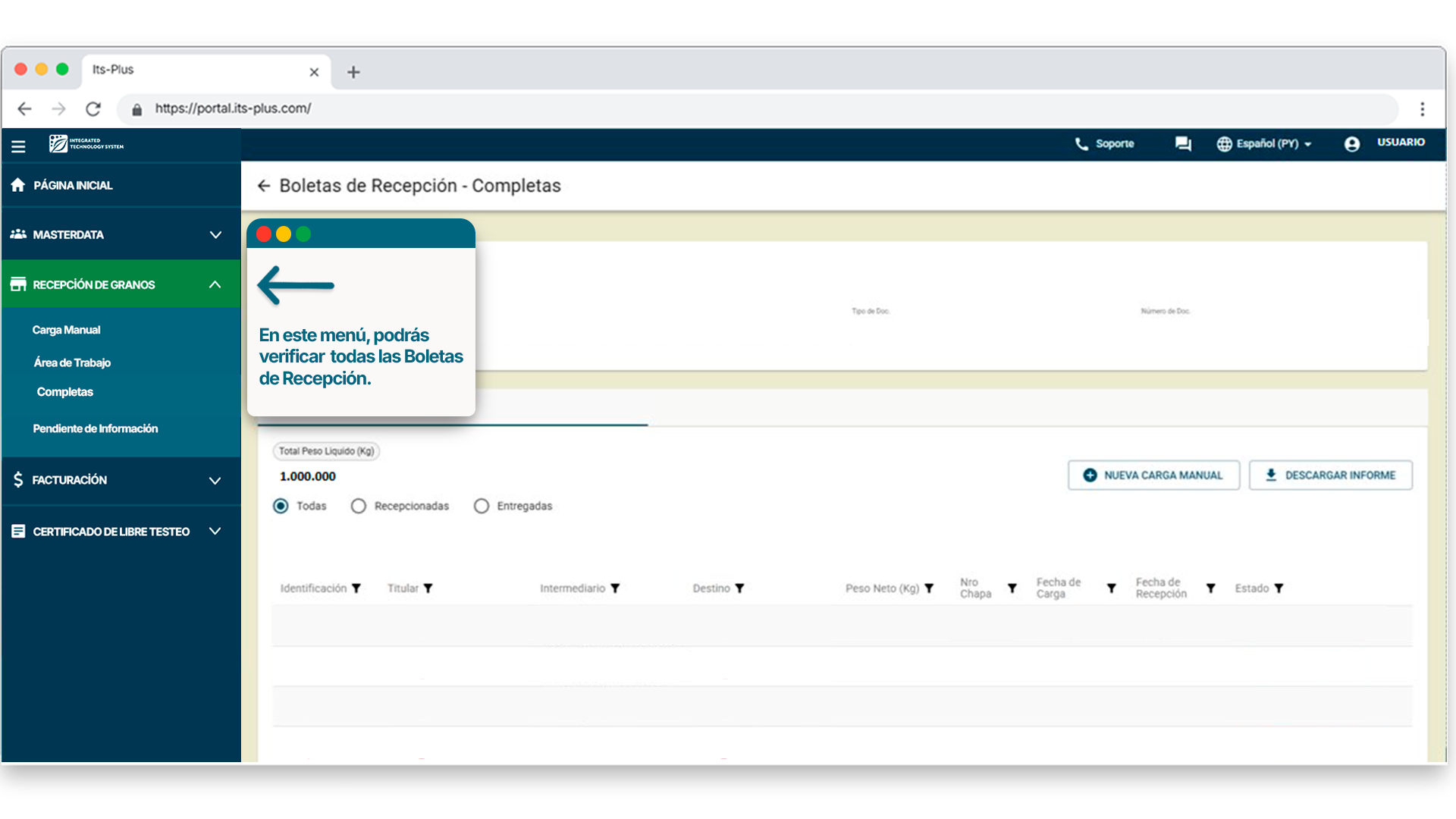
Task: Filter the Estado column
Action: click(1279, 588)
